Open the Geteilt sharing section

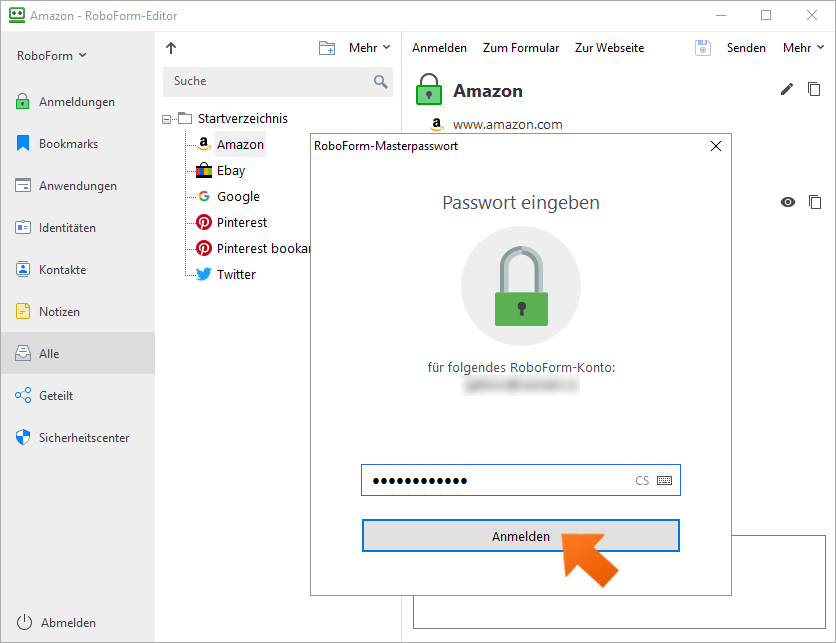tap(78, 395)
